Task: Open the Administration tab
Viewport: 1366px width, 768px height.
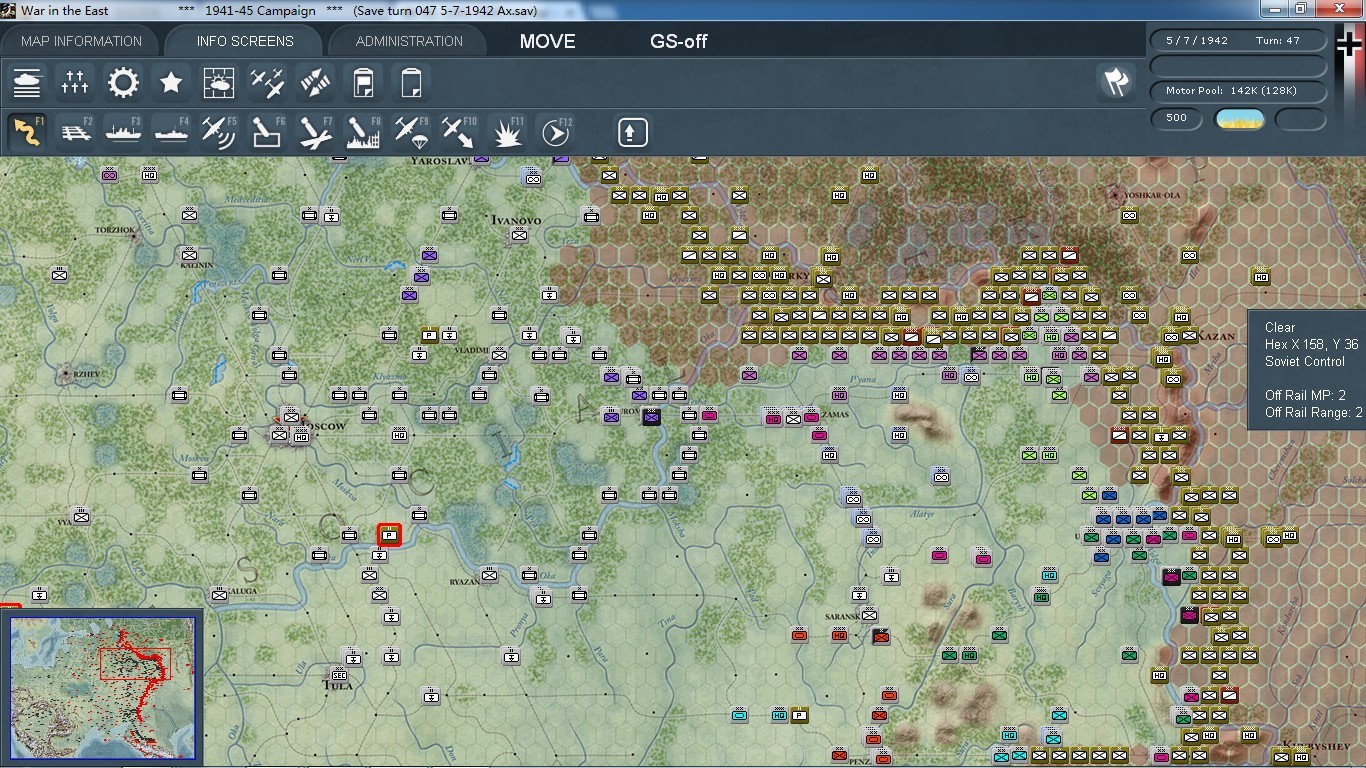Action: [x=409, y=41]
